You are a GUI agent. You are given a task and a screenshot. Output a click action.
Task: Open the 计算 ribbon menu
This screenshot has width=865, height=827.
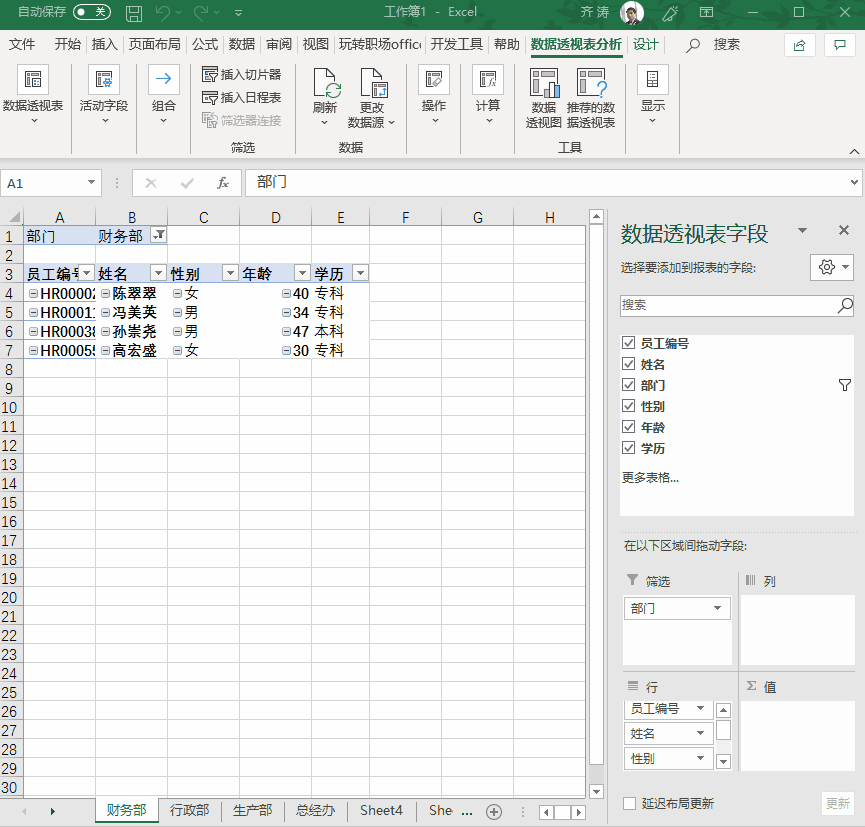488,95
